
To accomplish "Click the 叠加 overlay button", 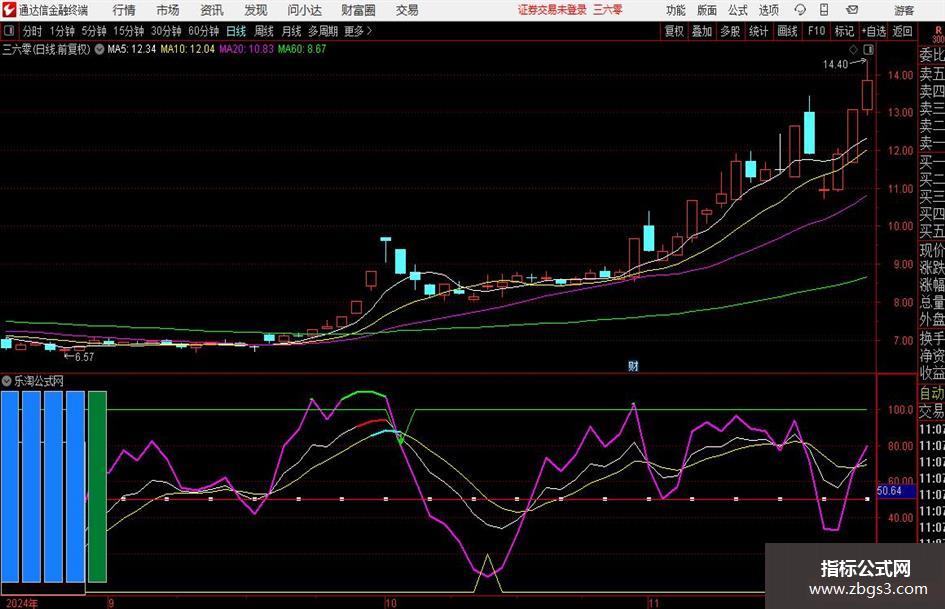I will 702,31.
